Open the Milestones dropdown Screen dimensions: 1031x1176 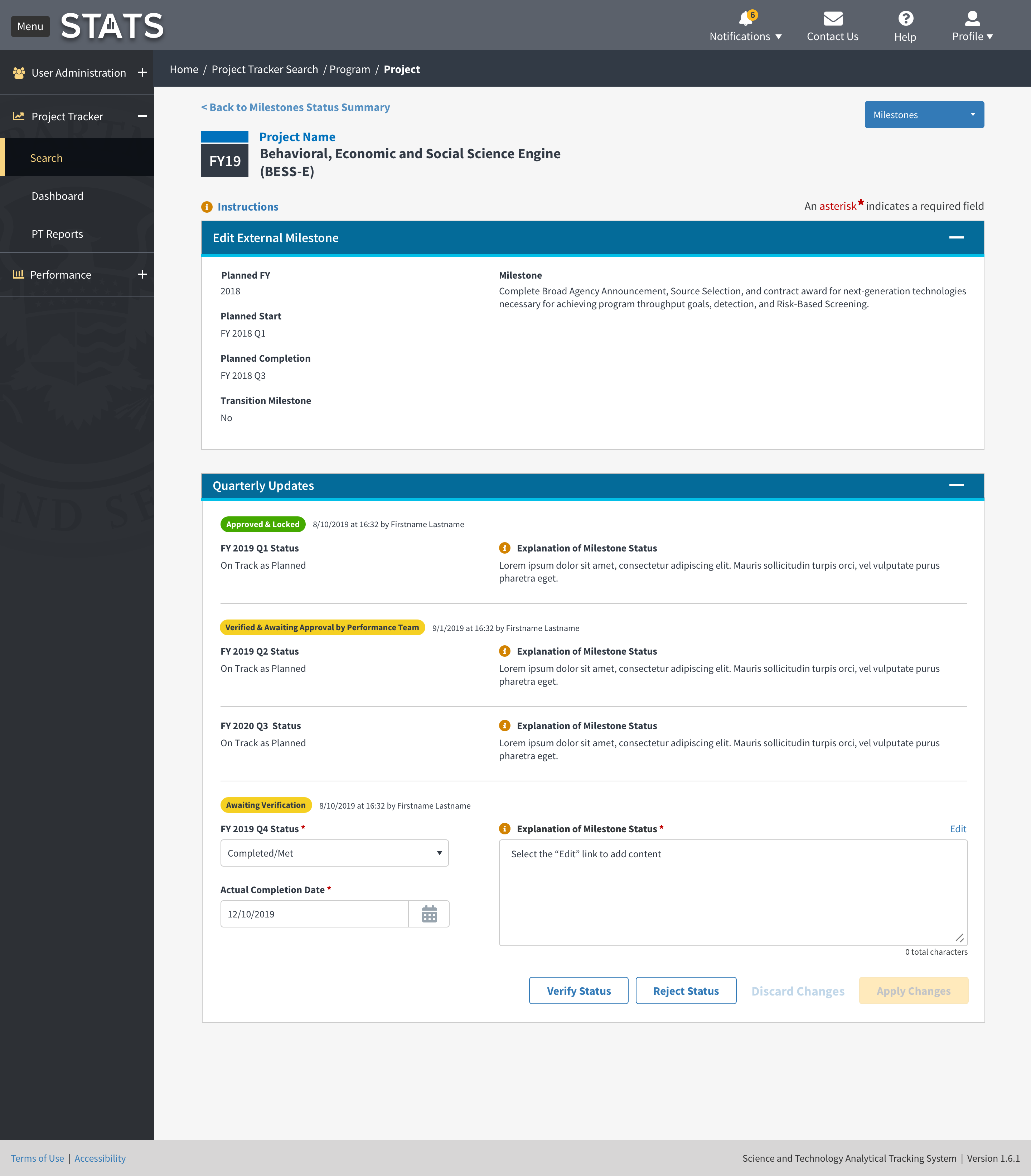pos(924,114)
